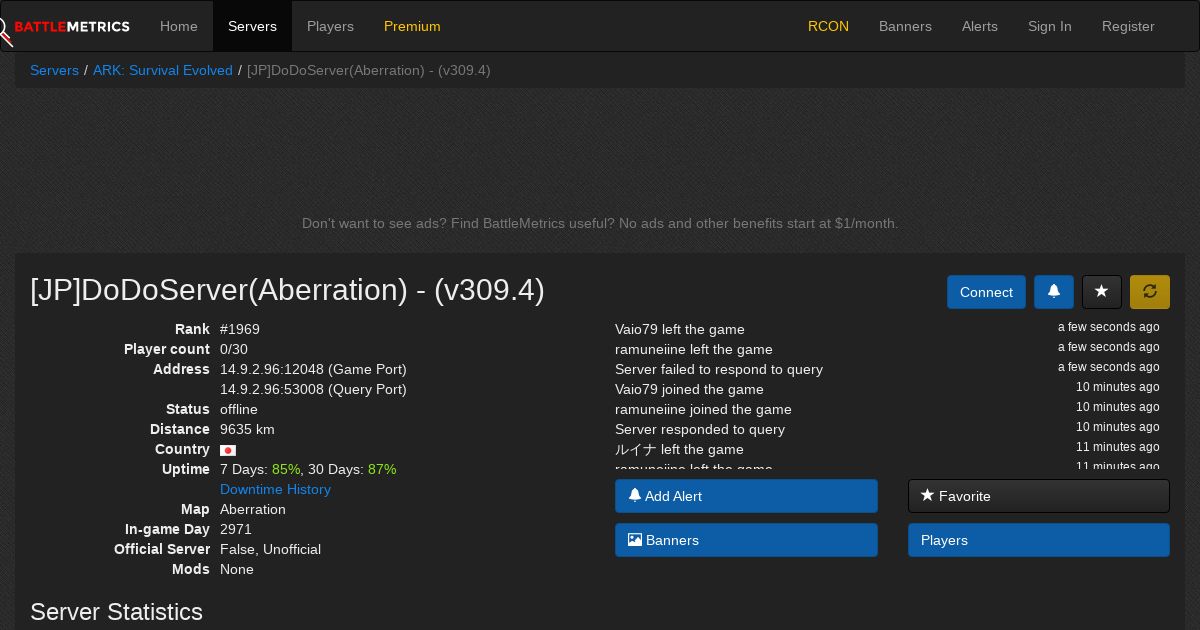Screen dimensions: 1200x630
Task: Go to Register page
Action: pos(1128,26)
